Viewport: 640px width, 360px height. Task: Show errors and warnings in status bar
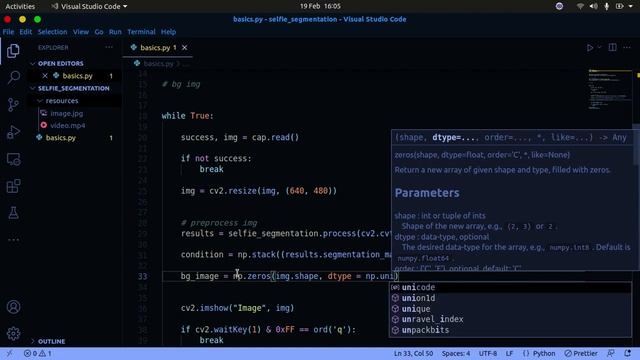tap(38, 353)
